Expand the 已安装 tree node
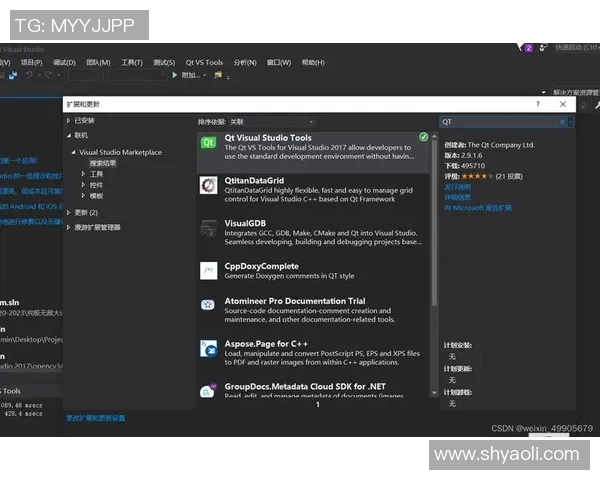 click(x=68, y=121)
